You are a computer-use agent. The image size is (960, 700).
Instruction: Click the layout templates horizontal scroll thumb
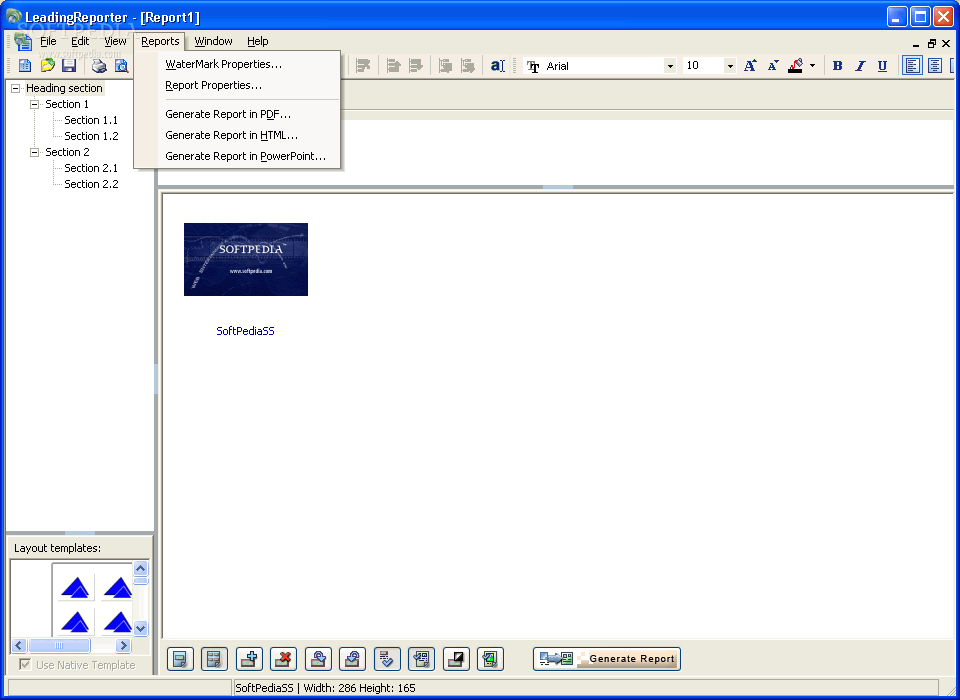pyautogui.click(x=59, y=645)
